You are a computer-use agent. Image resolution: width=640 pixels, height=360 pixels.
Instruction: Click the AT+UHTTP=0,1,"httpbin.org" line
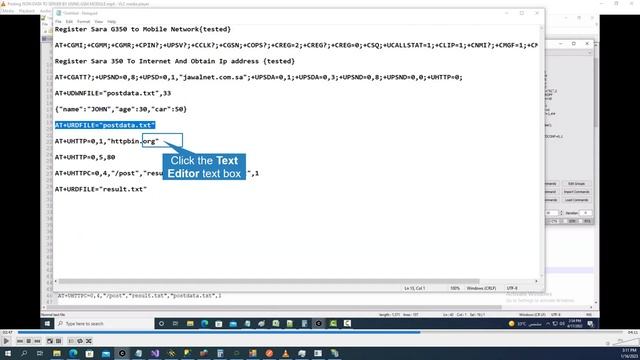point(107,141)
